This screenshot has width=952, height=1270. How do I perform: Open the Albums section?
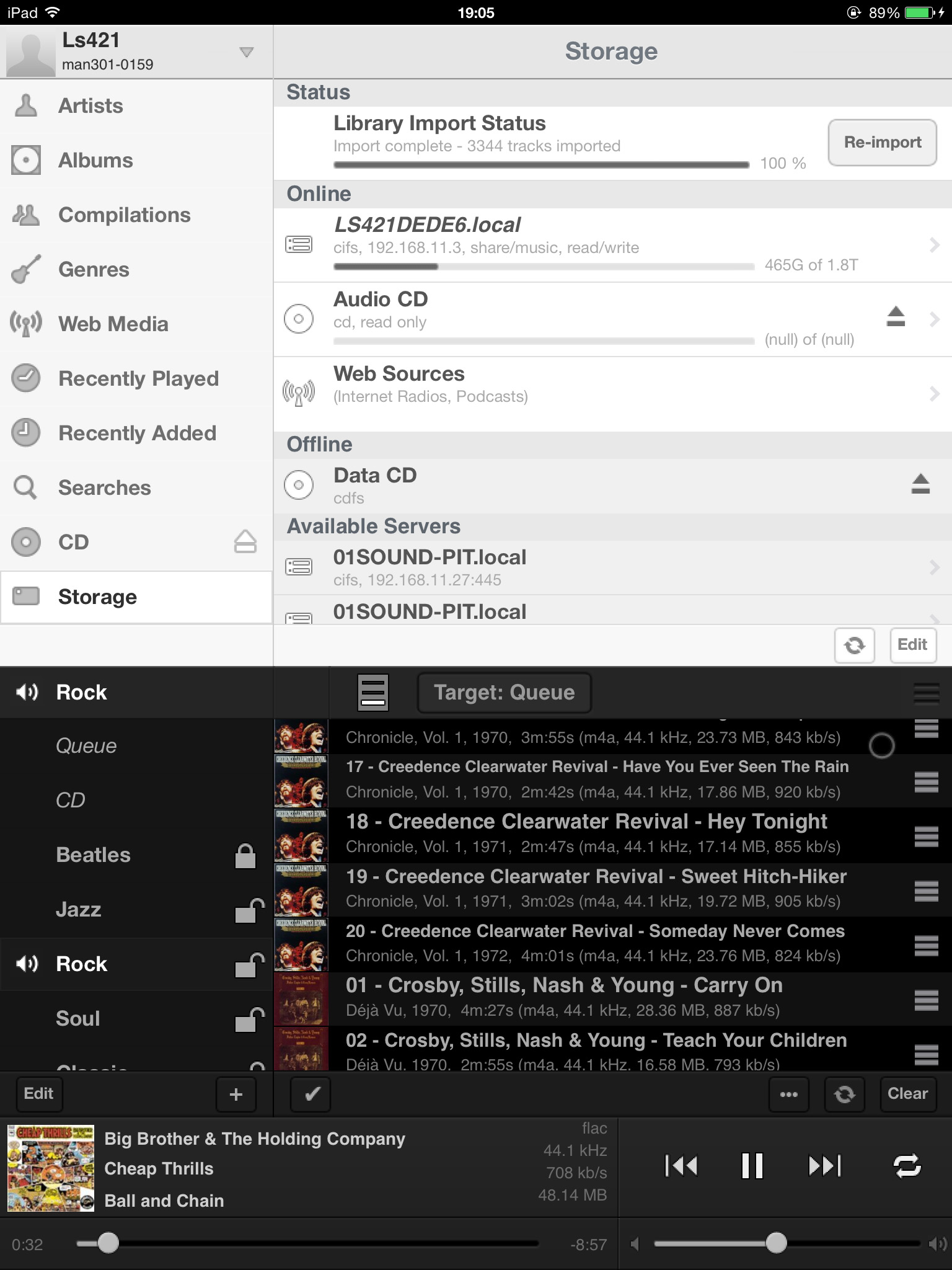click(x=136, y=161)
